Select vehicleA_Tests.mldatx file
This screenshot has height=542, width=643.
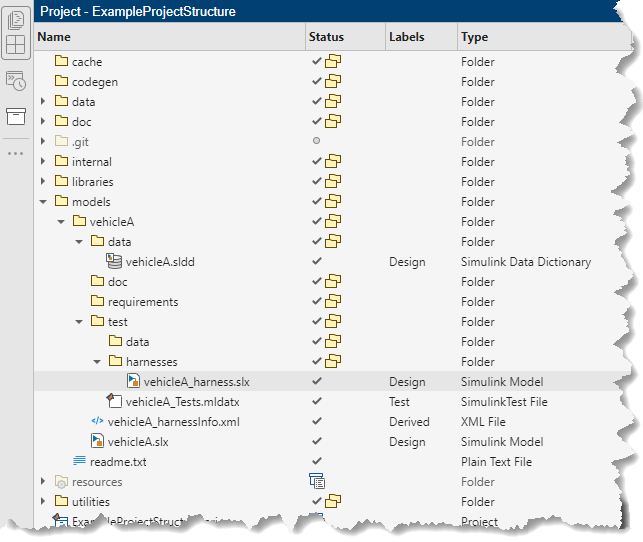(x=182, y=402)
